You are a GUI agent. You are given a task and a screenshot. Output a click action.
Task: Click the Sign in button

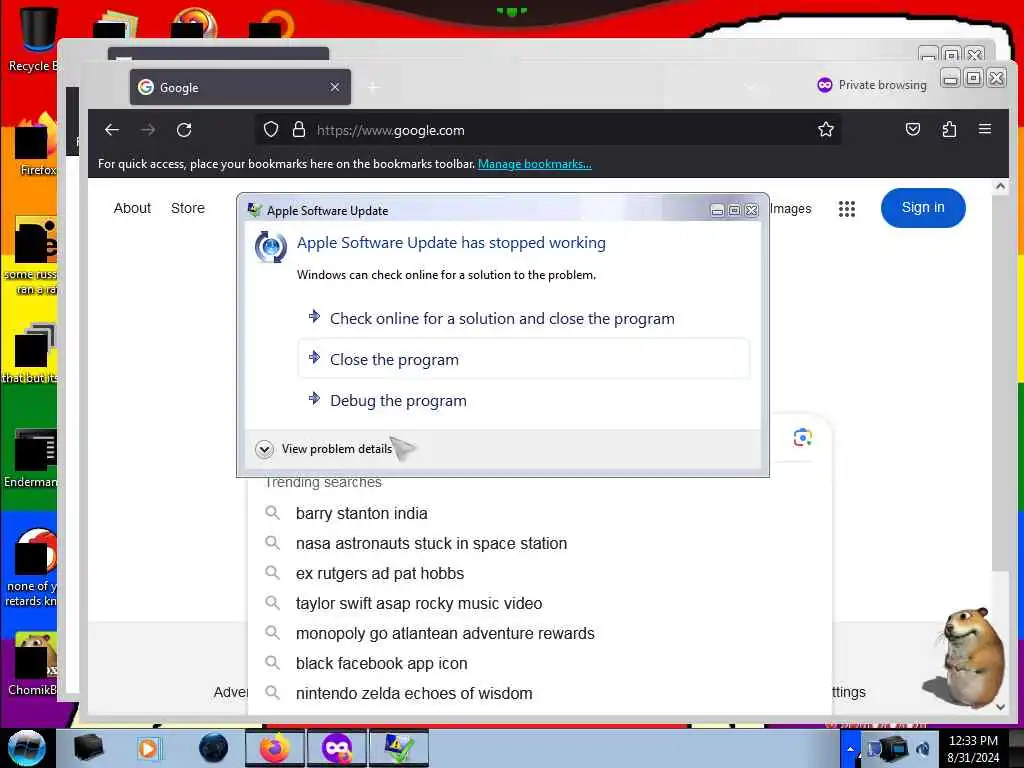pyautogui.click(x=923, y=208)
